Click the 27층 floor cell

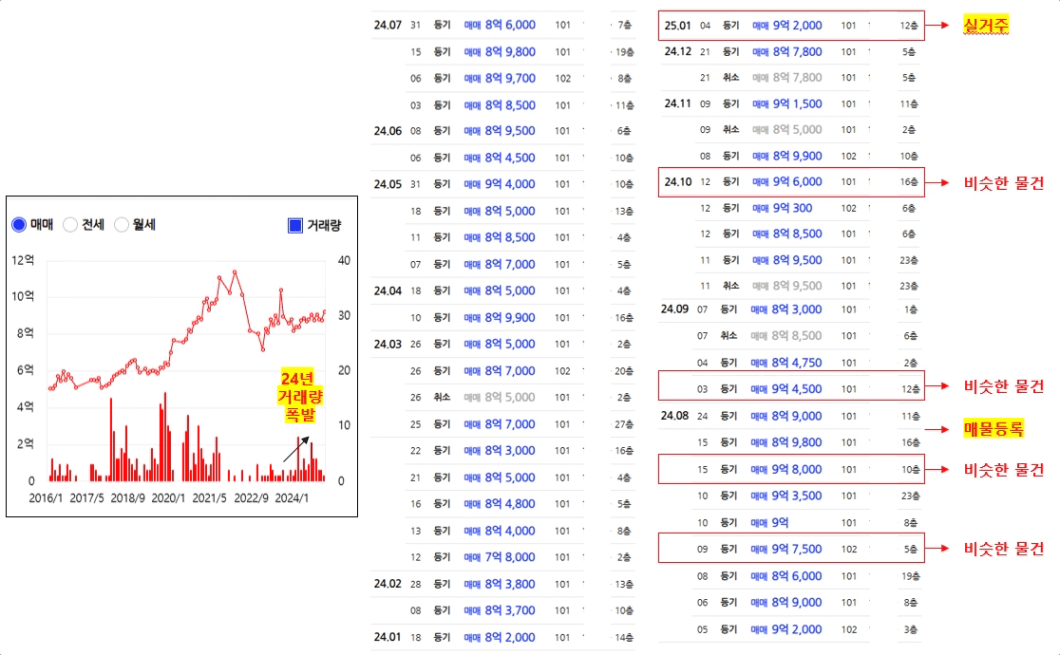(x=623, y=424)
